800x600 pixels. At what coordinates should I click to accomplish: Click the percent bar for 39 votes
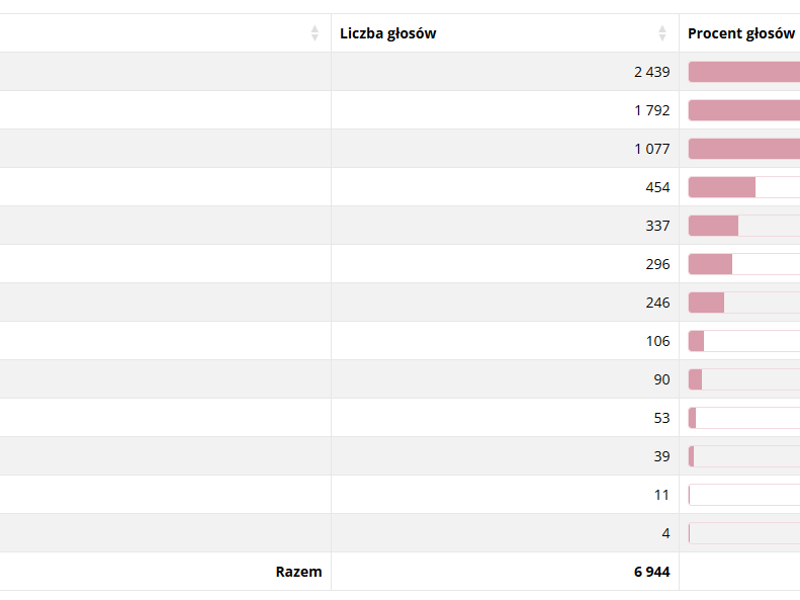click(x=744, y=456)
